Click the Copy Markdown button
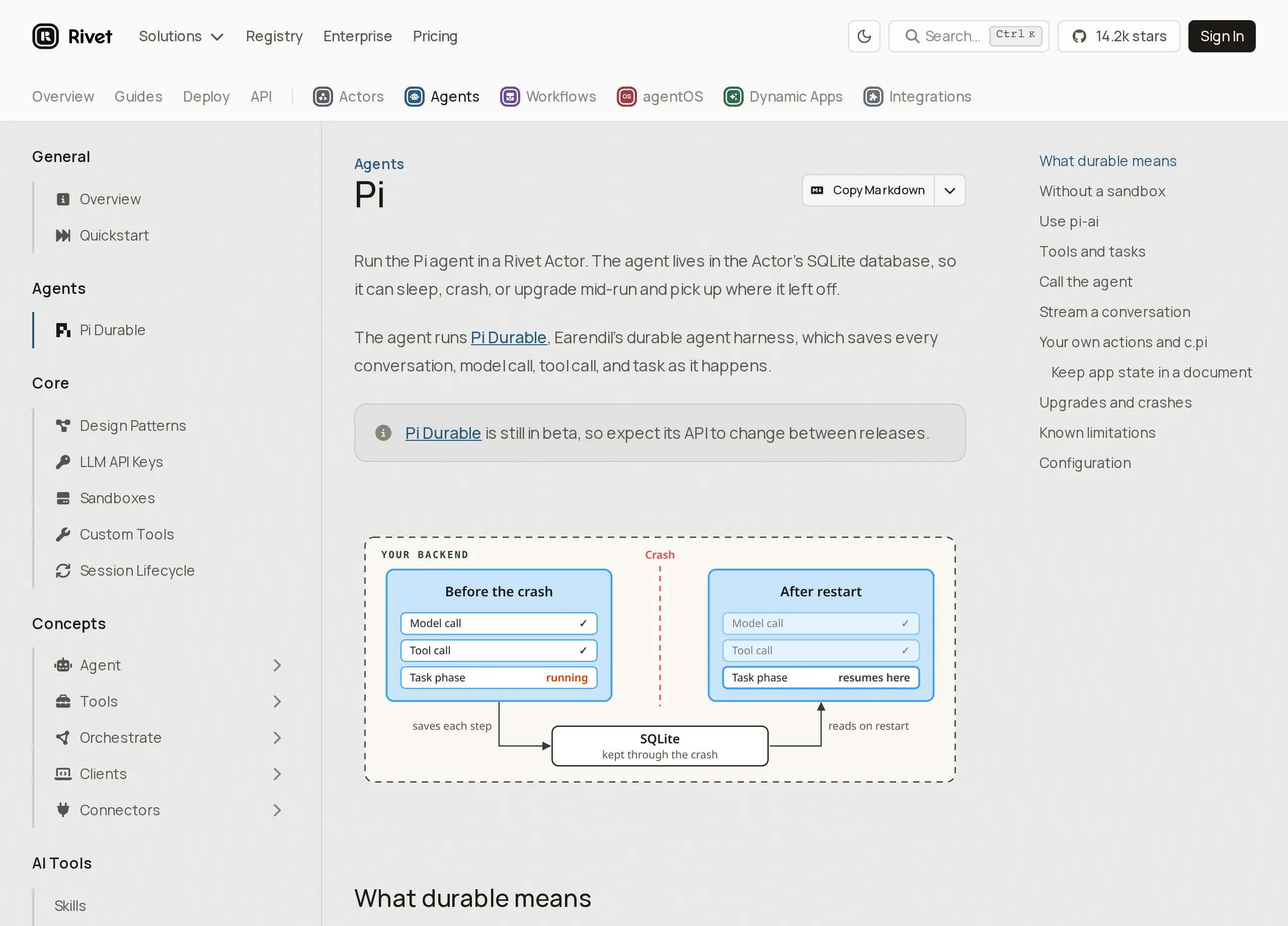 (x=868, y=190)
